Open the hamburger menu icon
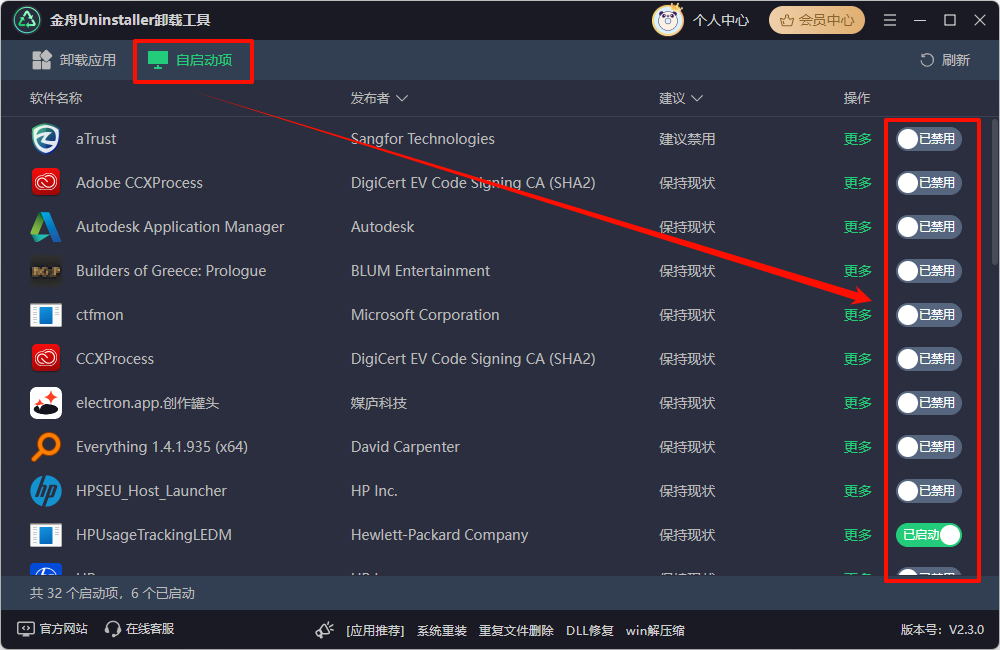Image resolution: width=1000 pixels, height=650 pixels. tap(890, 20)
